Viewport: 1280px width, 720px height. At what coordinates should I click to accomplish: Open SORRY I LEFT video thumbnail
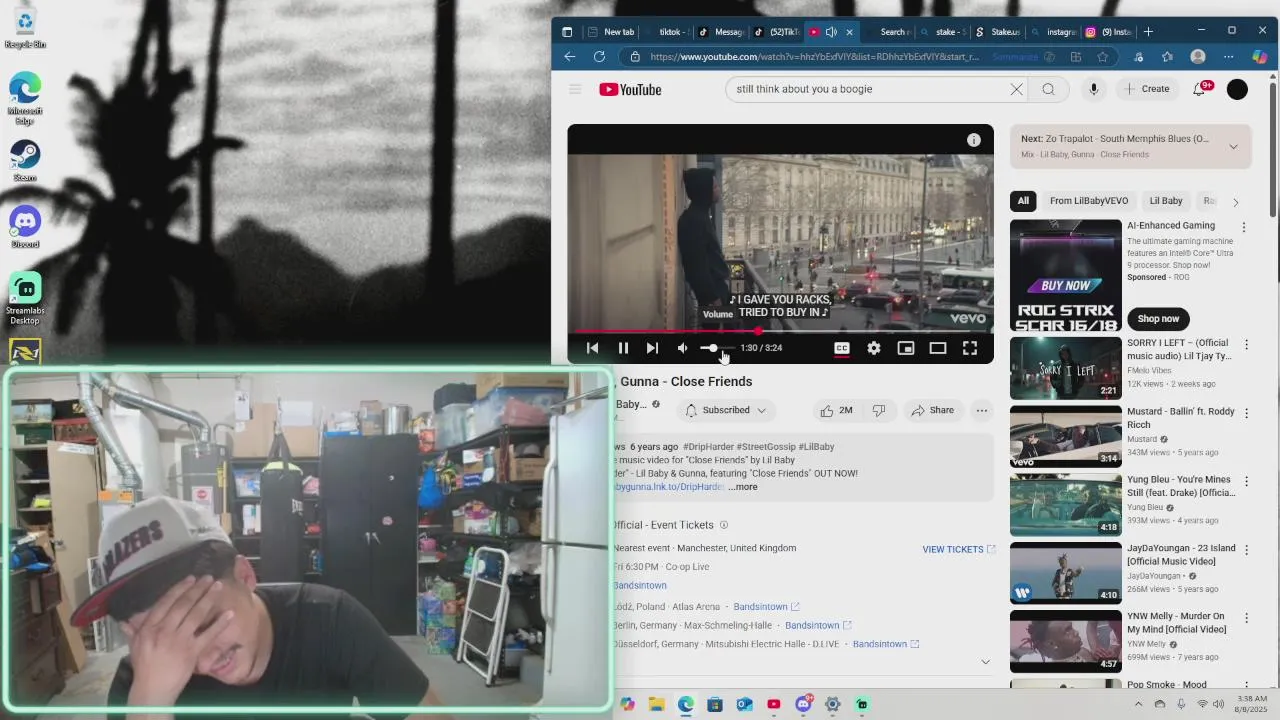coord(1066,368)
